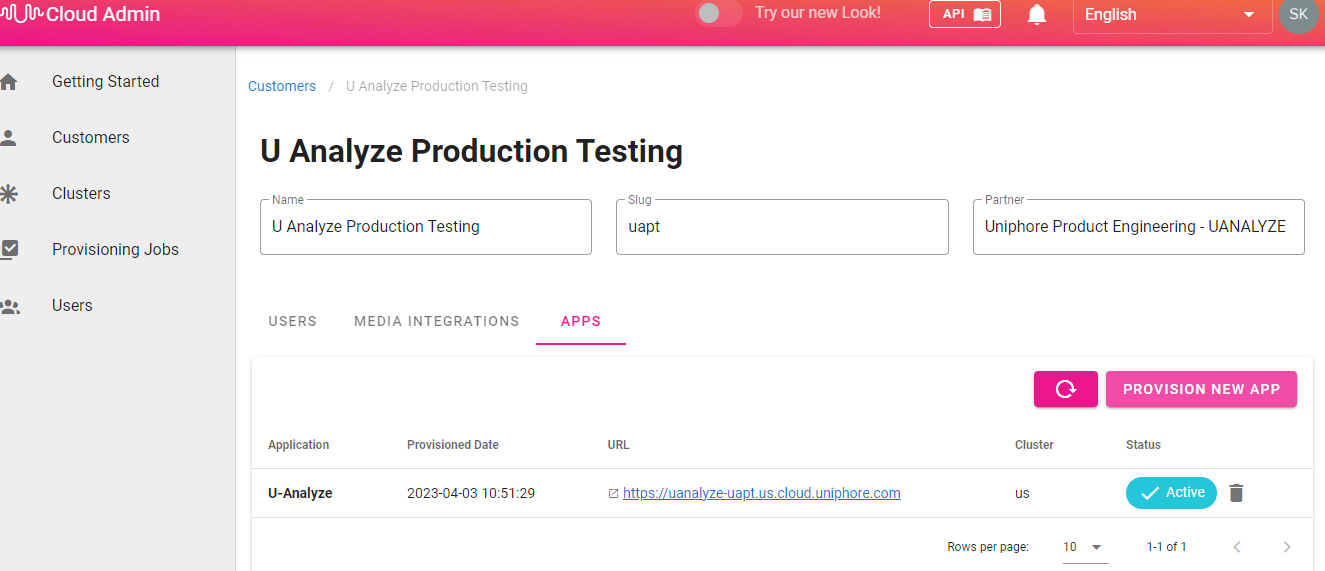Open notifications bell icon
The height and width of the screenshot is (571, 1325).
tap(1037, 14)
